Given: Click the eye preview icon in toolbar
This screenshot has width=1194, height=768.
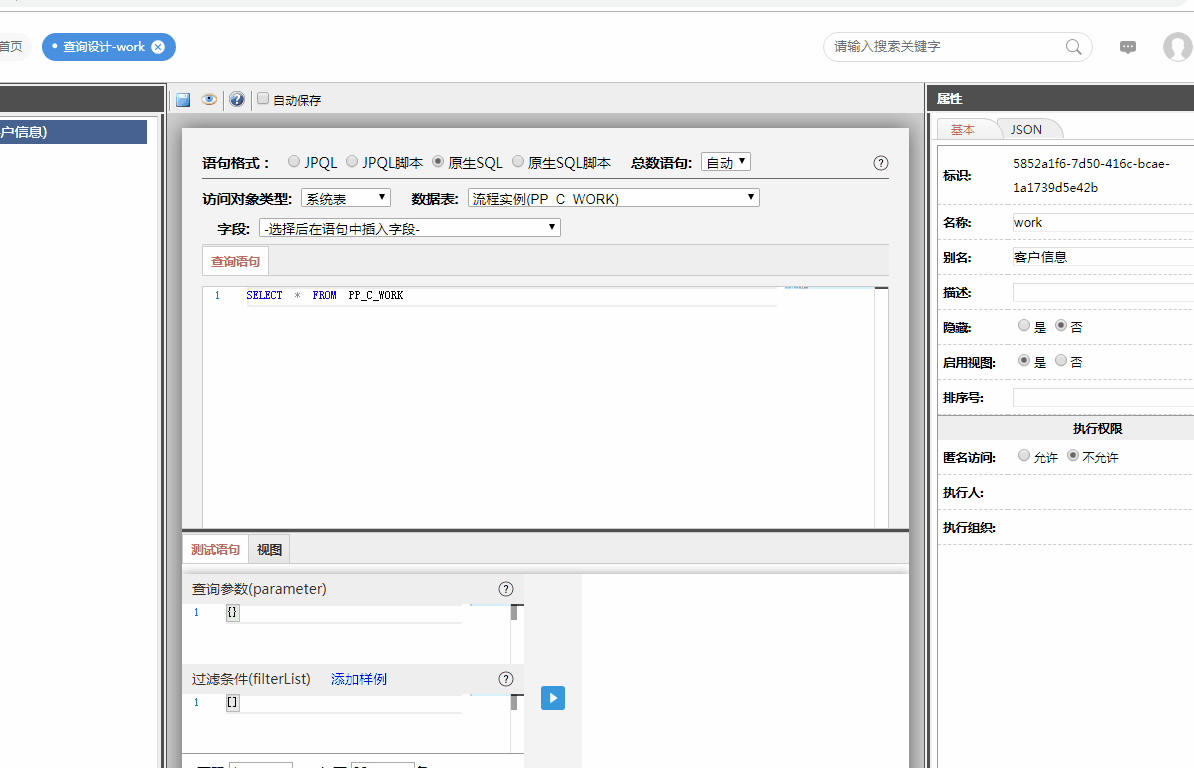Looking at the screenshot, I should click(x=209, y=100).
